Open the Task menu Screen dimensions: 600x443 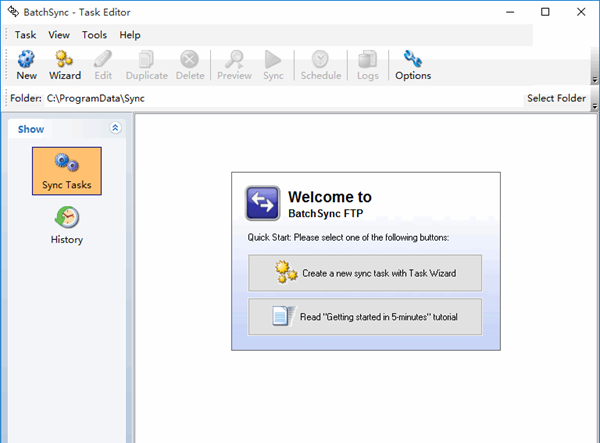tap(25, 35)
